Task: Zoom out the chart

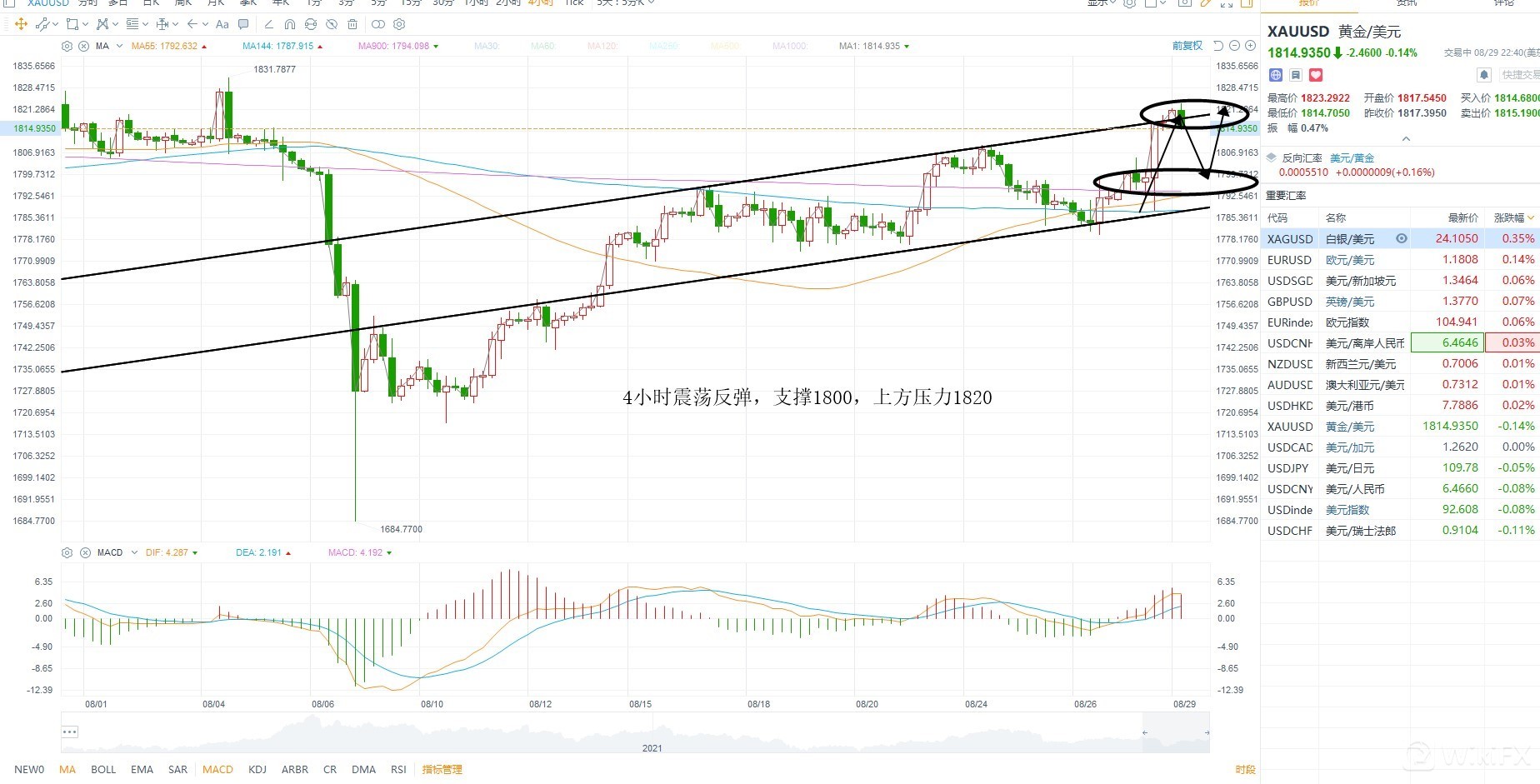Action: [x=1235, y=46]
